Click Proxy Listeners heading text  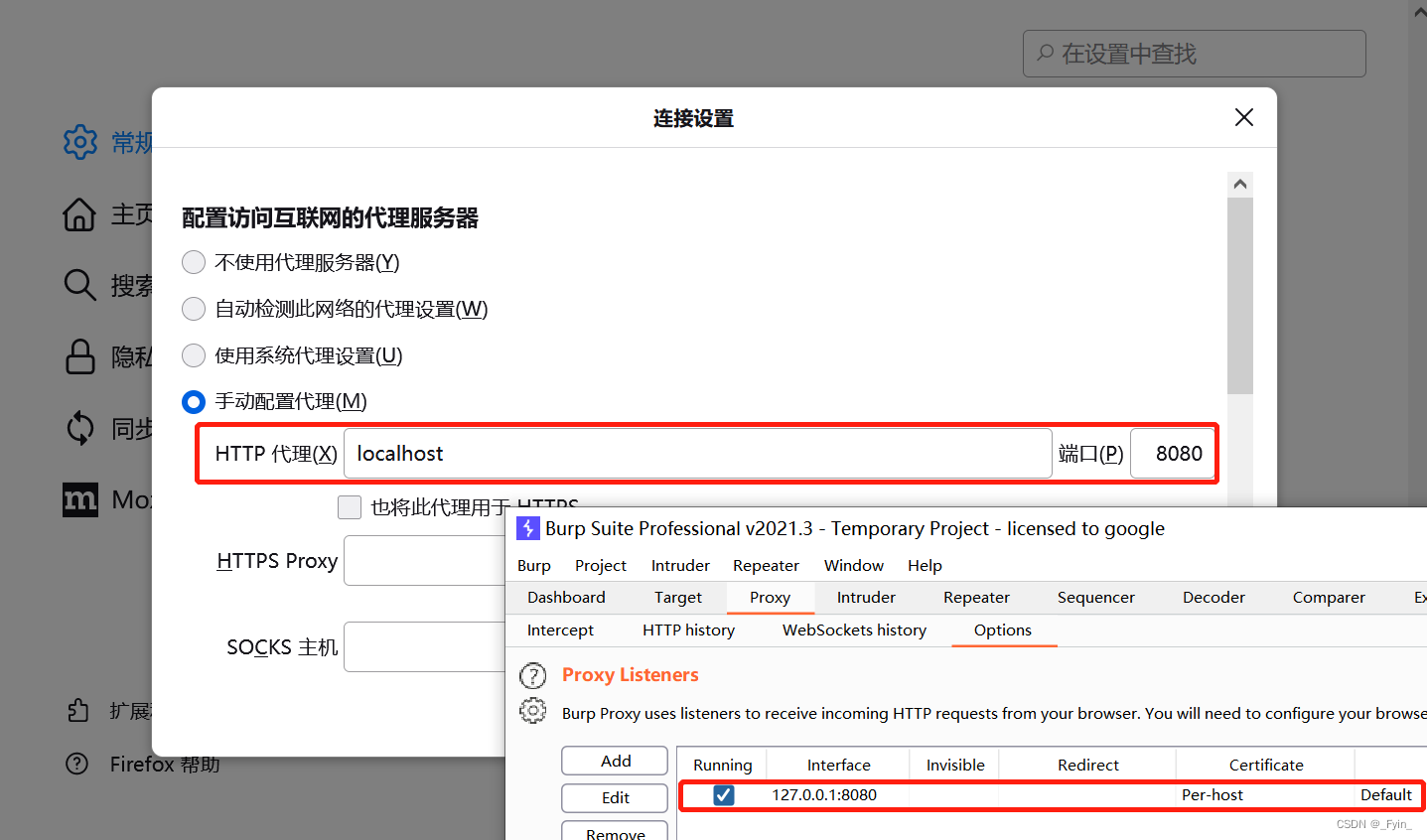(631, 674)
